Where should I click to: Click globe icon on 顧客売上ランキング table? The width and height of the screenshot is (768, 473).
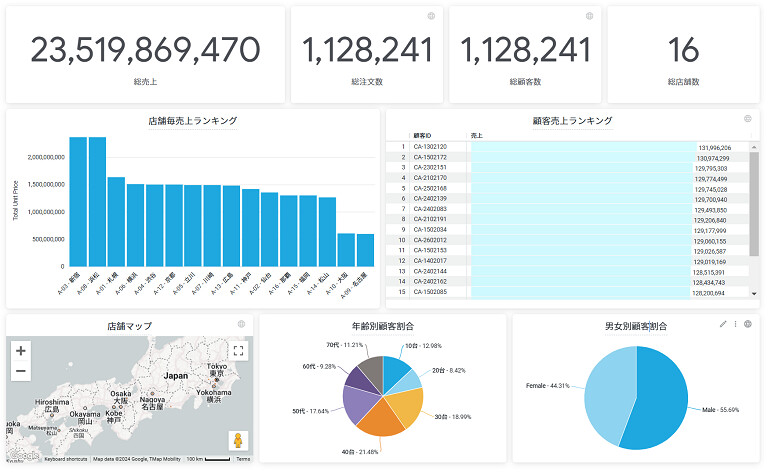[747, 119]
